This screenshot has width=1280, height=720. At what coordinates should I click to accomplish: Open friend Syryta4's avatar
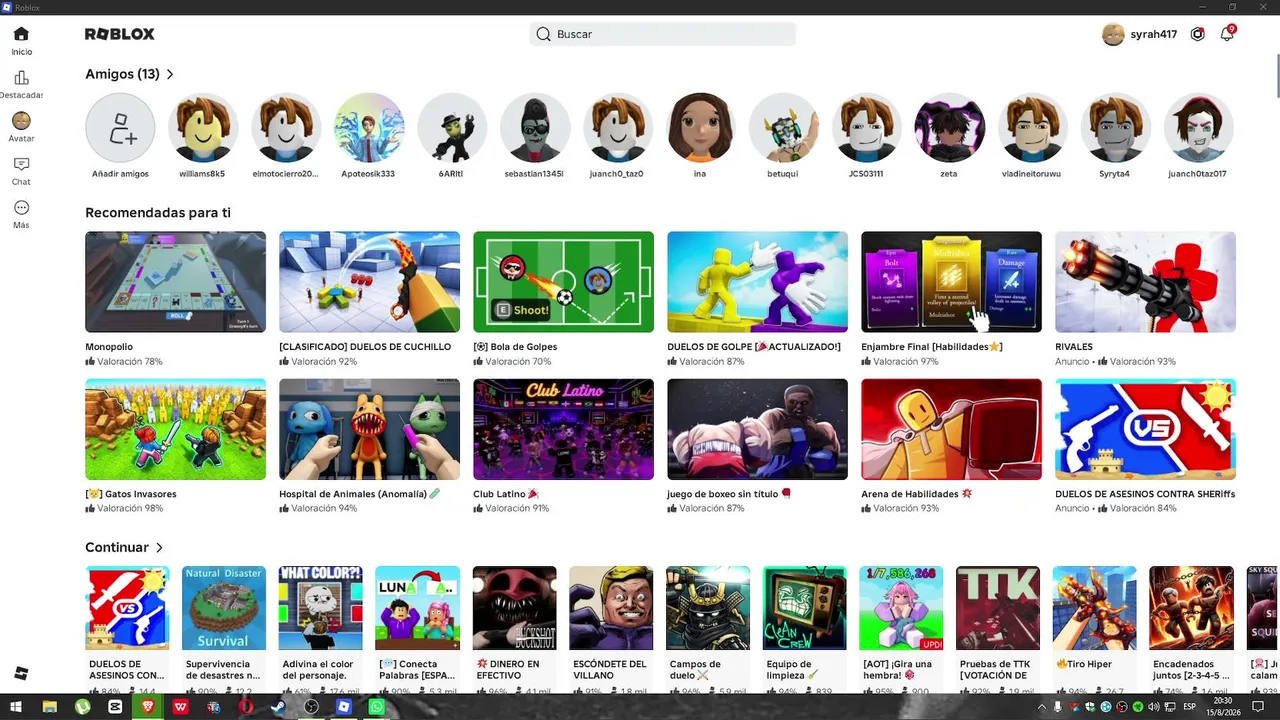tap(1115, 128)
